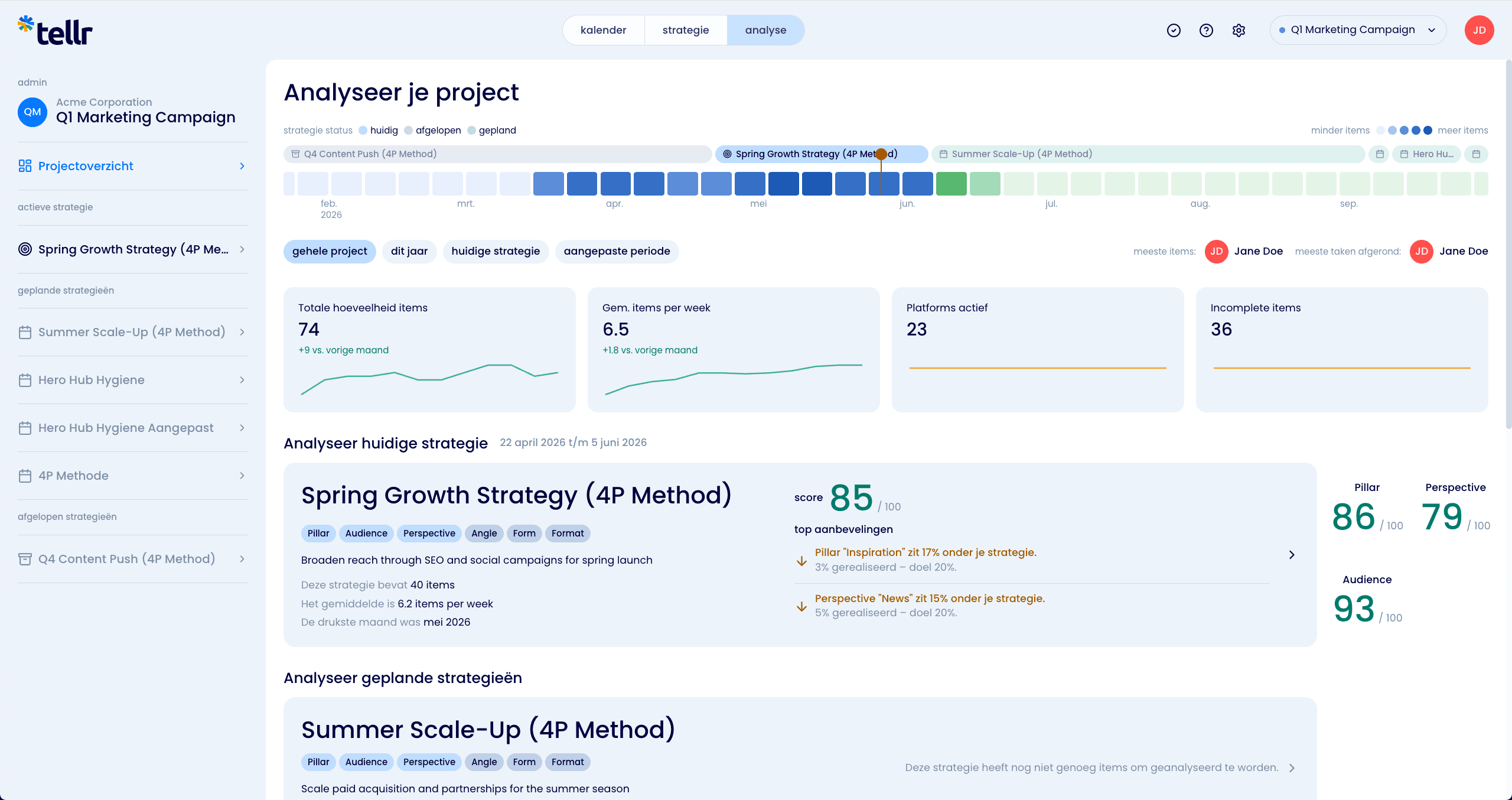
Task: Click the JD user avatar in header
Action: coord(1479,30)
